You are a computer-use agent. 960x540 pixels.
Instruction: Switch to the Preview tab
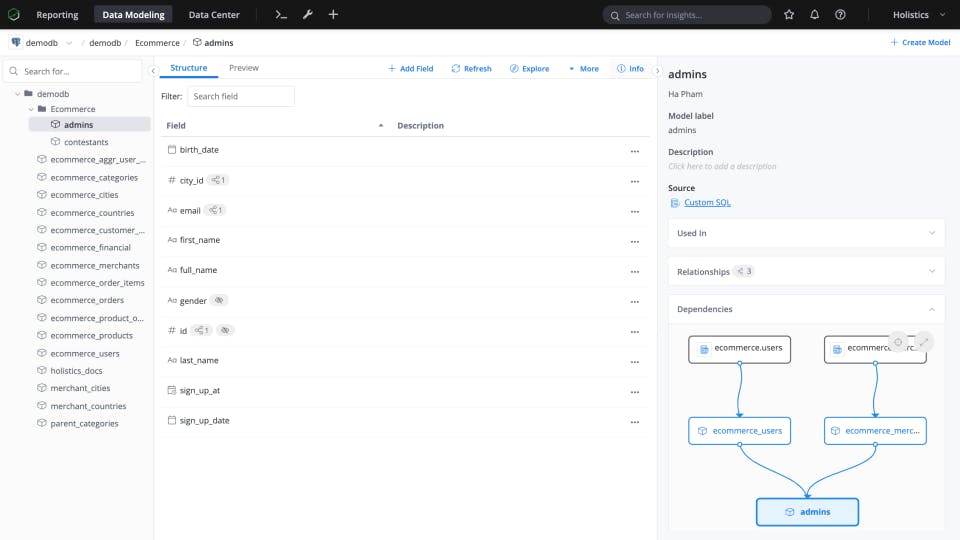pos(244,68)
